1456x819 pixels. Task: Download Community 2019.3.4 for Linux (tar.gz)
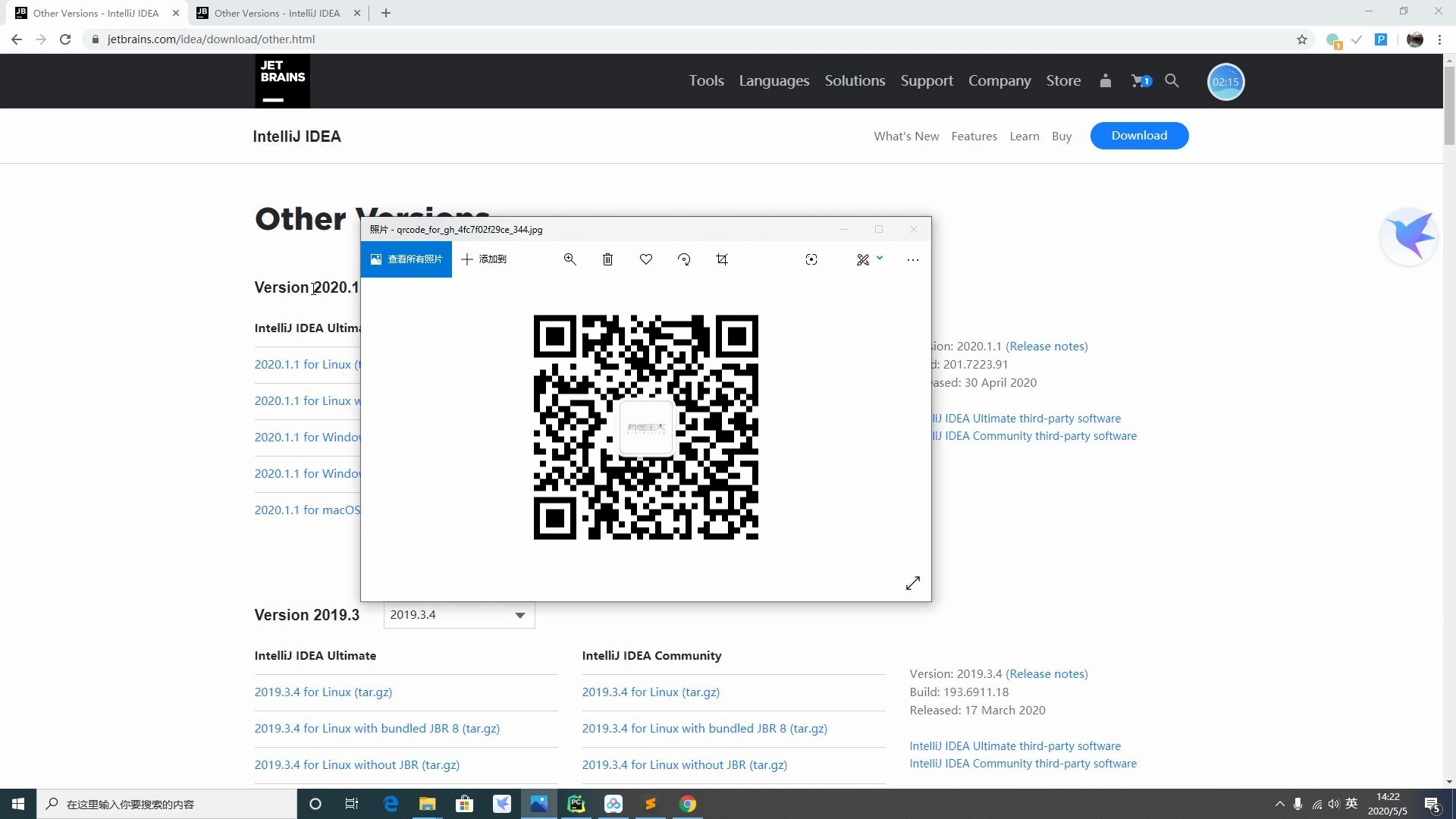click(x=651, y=692)
